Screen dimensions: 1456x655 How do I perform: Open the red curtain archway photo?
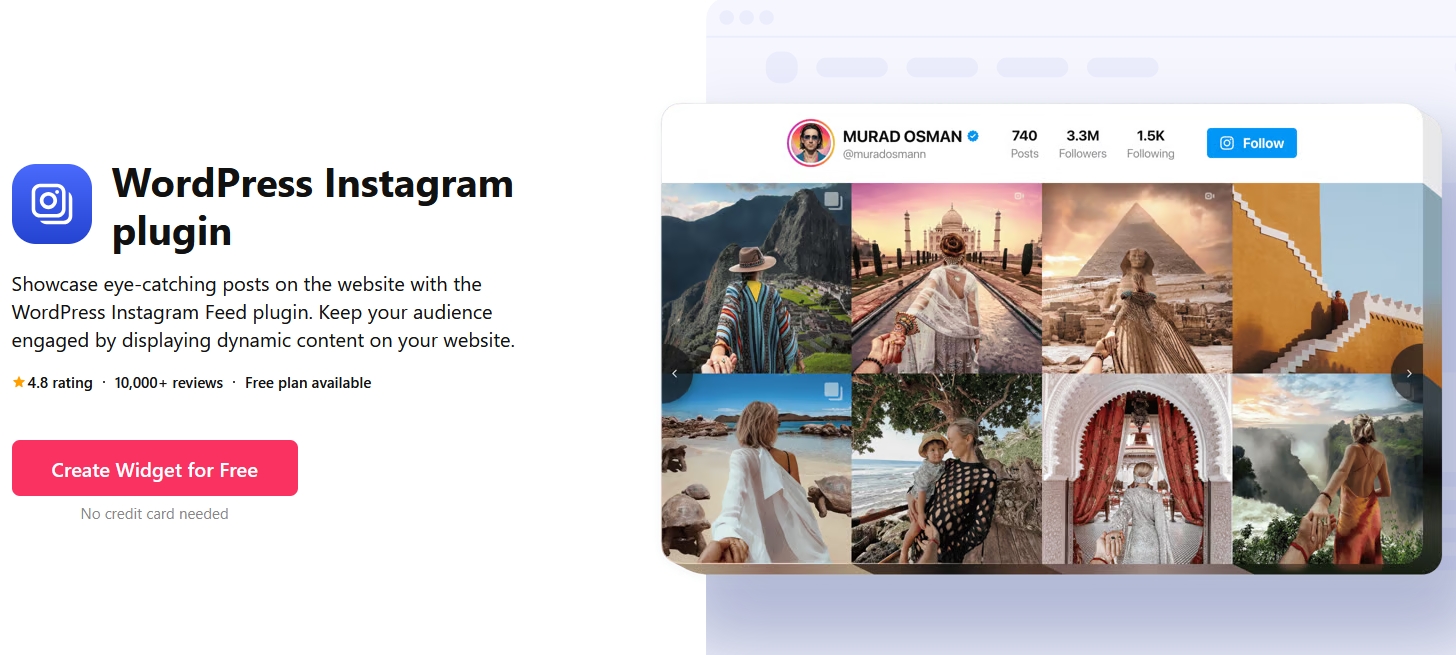pos(1137,469)
